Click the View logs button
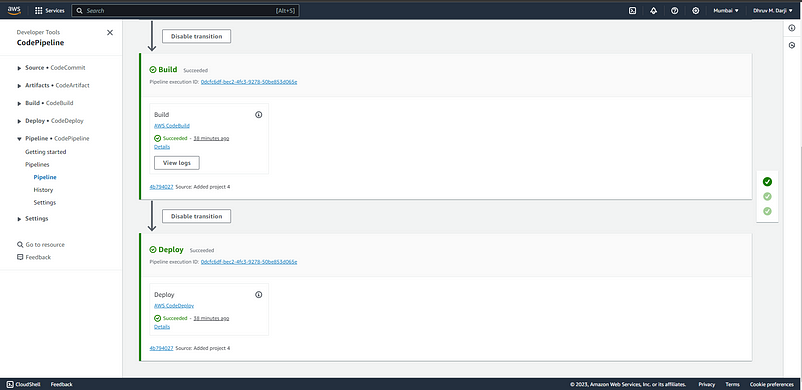 point(176,163)
